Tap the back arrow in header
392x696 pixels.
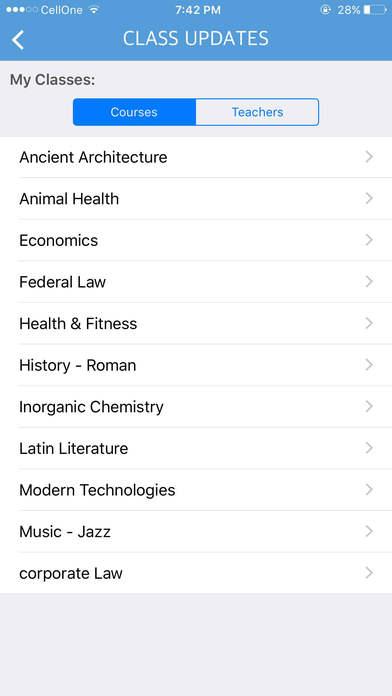click(18, 40)
